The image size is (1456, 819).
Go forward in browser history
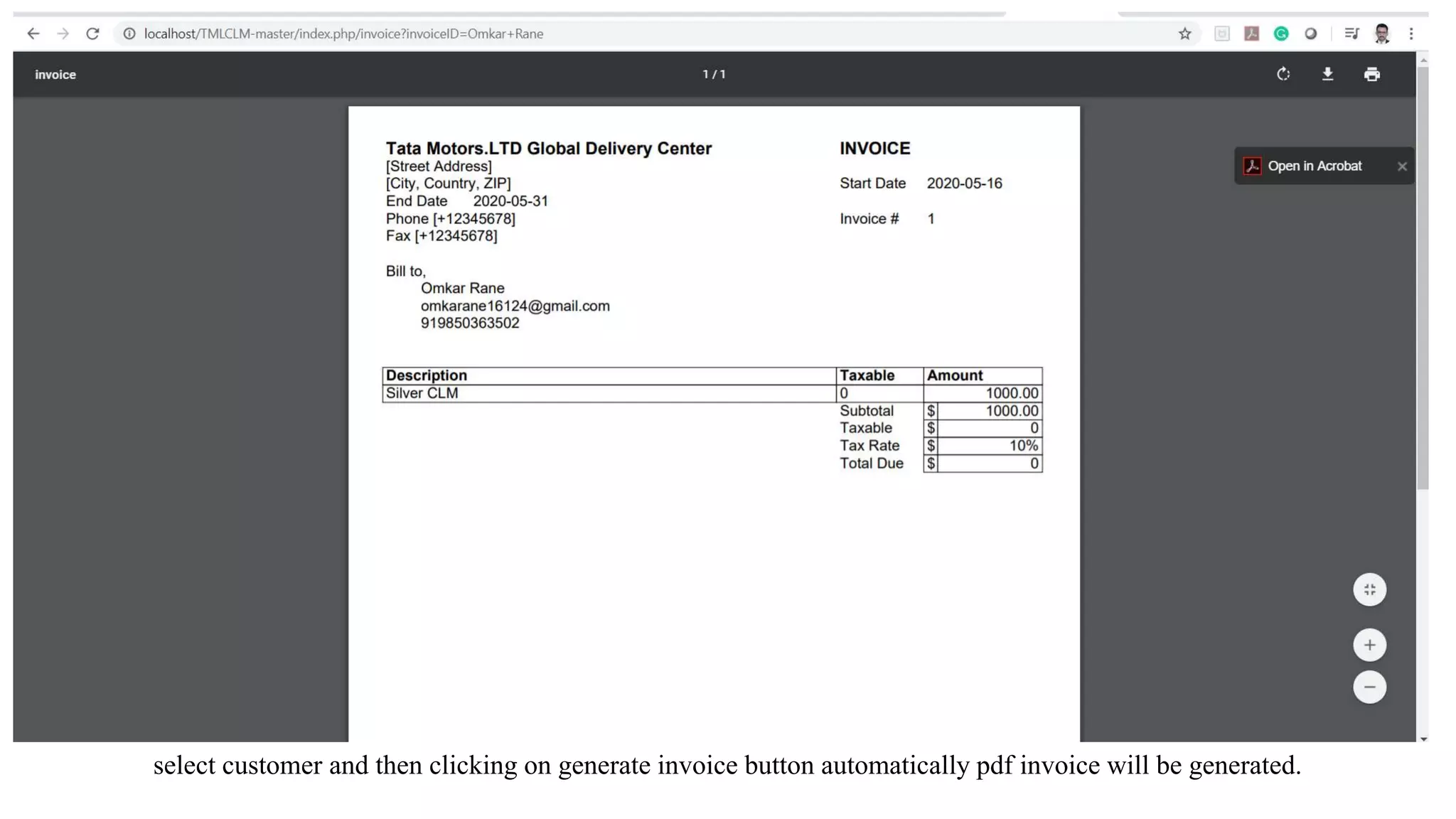click(63, 33)
